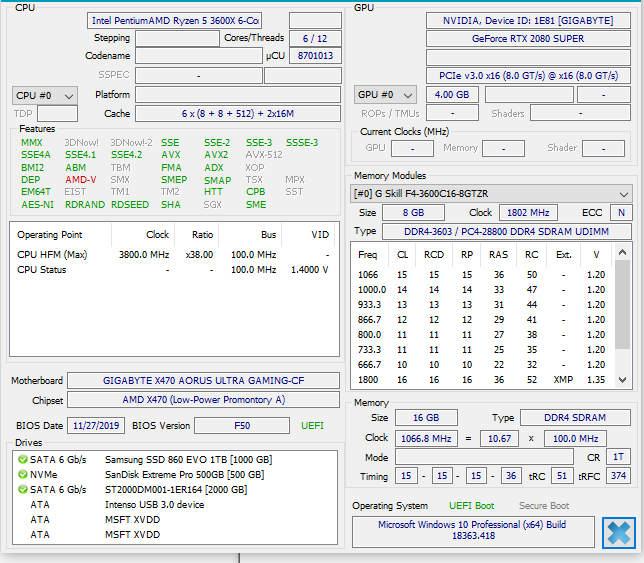The height and width of the screenshot is (563, 644).
Task: Click the Samsung SSD 860 EVO status checkmark
Action: 23,459
